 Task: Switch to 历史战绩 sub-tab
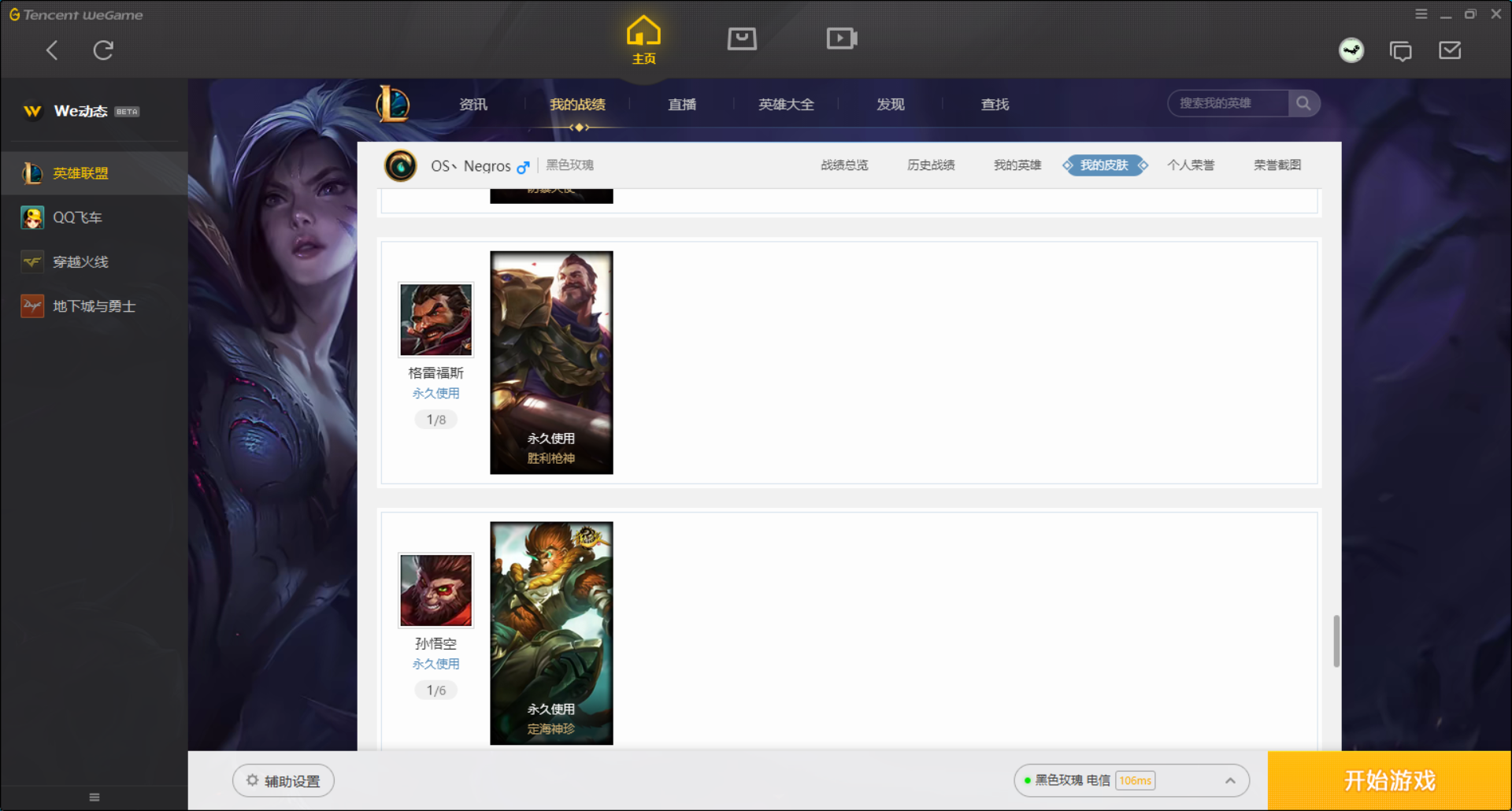click(x=931, y=165)
